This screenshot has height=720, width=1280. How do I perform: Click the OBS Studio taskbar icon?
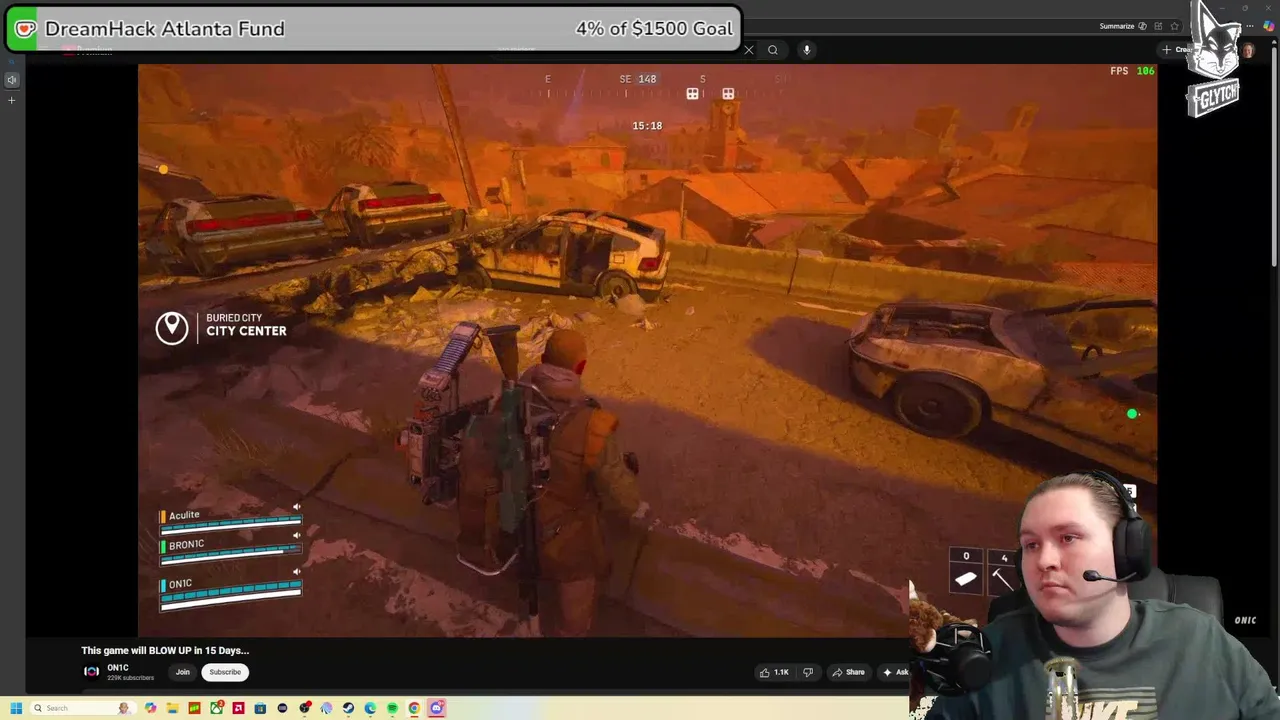click(x=304, y=708)
